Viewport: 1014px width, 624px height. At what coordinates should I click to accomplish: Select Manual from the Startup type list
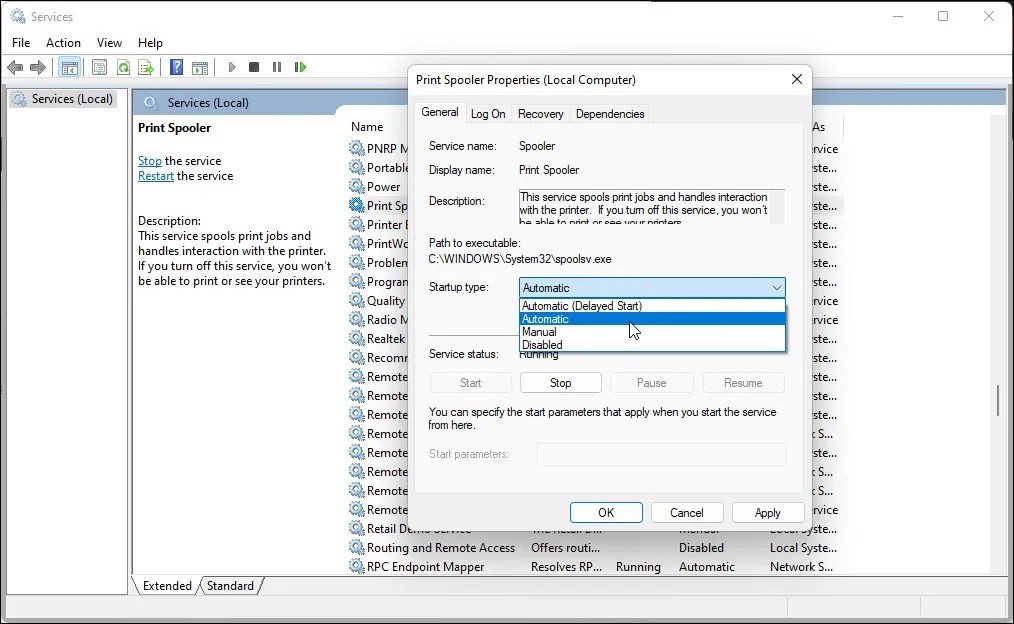click(539, 331)
